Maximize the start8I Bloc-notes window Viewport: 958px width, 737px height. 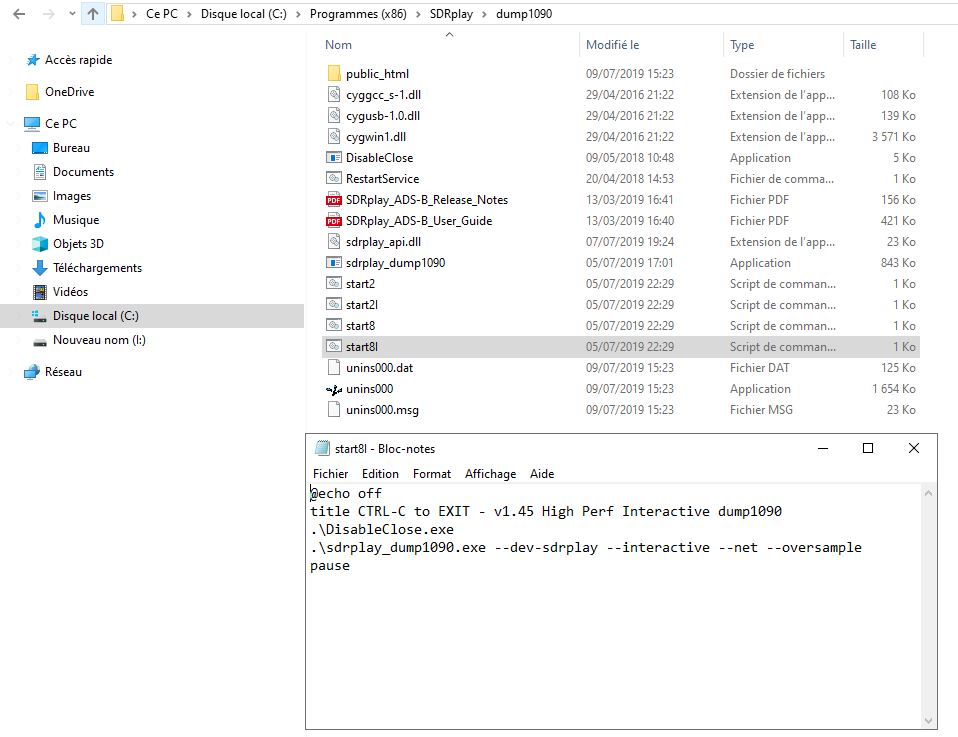[868, 449]
